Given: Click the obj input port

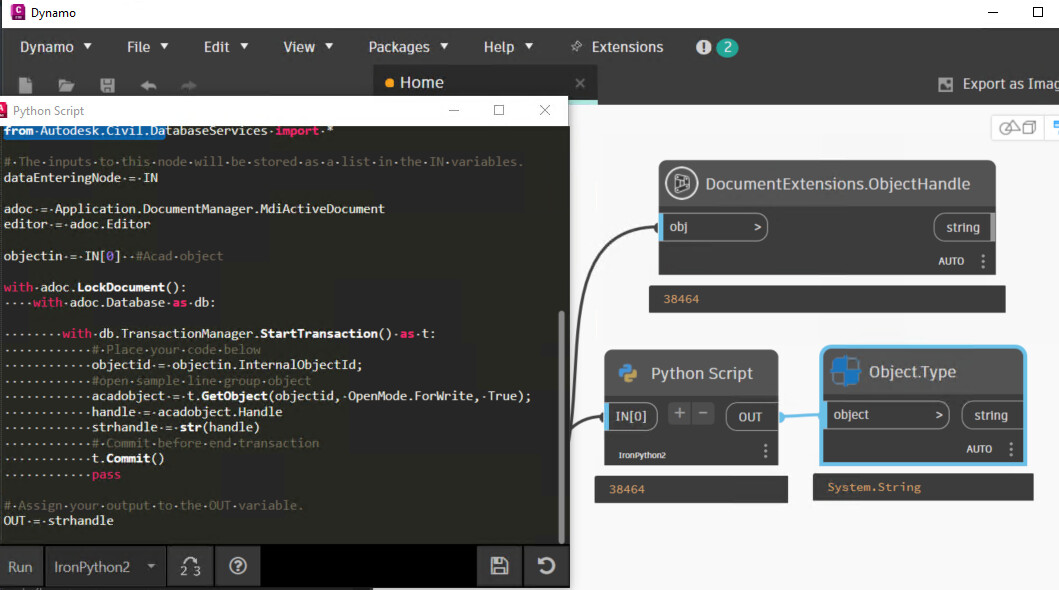Looking at the screenshot, I should (x=715, y=227).
